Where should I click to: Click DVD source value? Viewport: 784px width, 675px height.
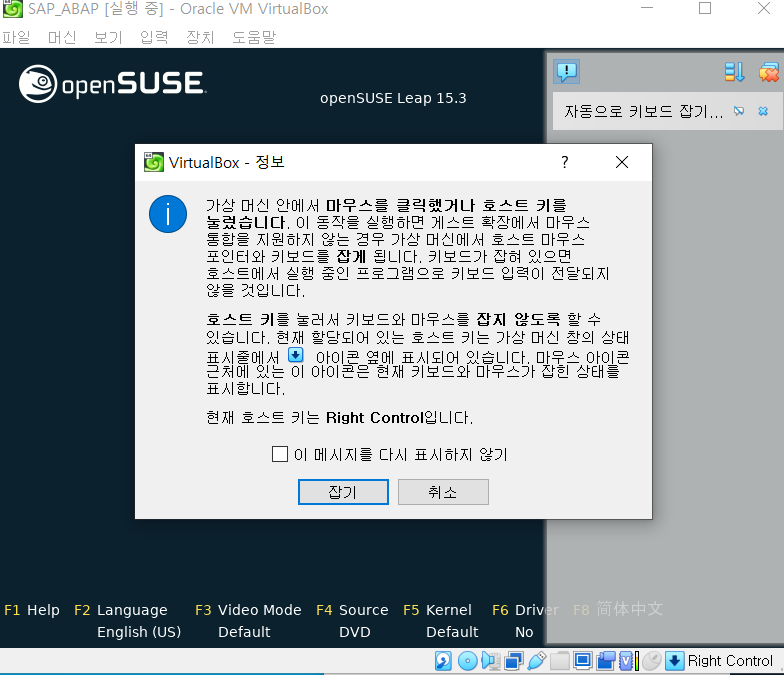[x=354, y=632]
